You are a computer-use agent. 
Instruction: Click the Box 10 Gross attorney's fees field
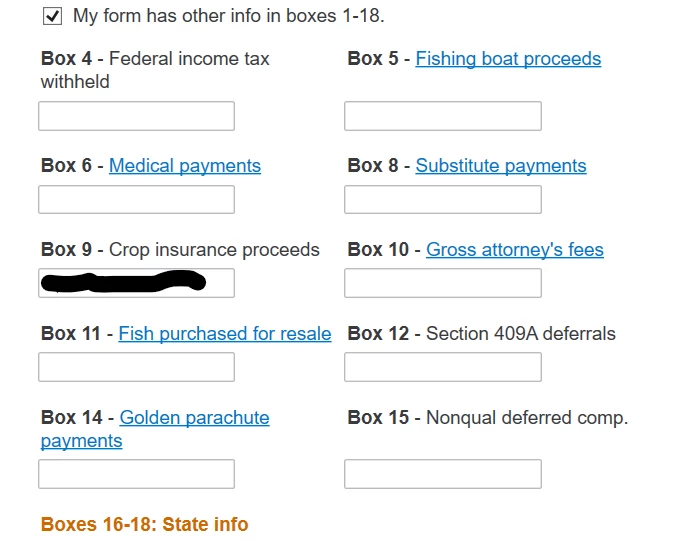pos(443,283)
